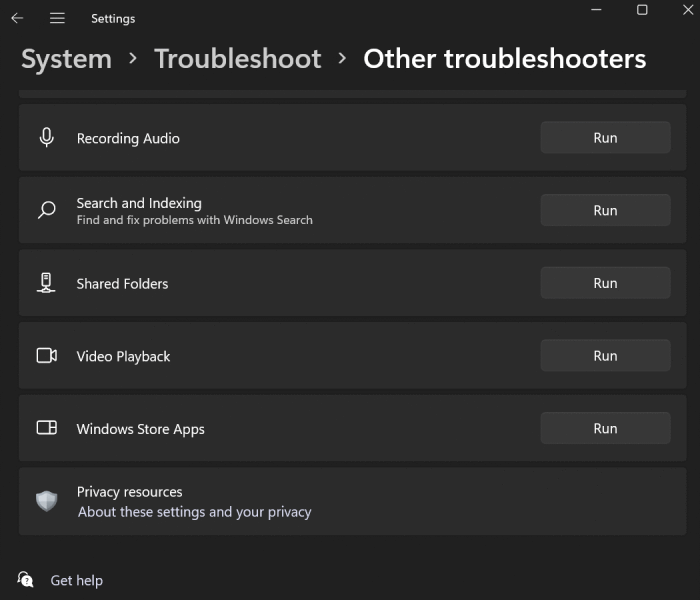The height and width of the screenshot is (600, 700).
Task: Run the Recording Audio troubleshooter
Action: [605, 138]
